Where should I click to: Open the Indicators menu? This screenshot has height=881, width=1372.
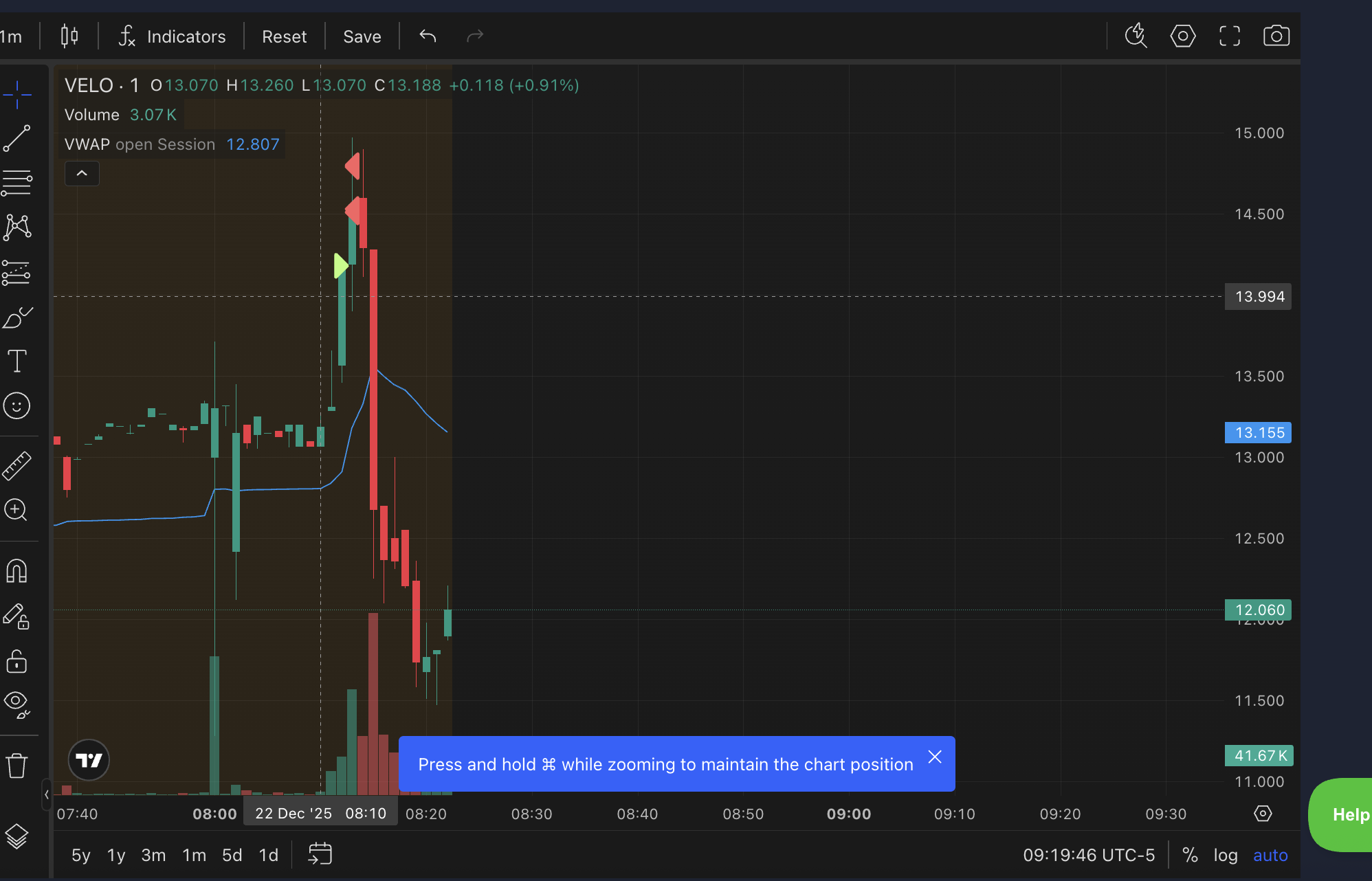tap(173, 36)
